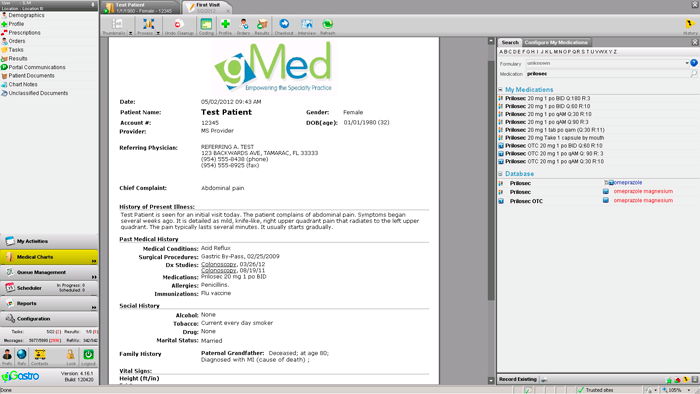Image resolution: width=700 pixels, height=394 pixels.
Task: Click the formulary help question icon
Action: pyautogui.click(x=694, y=63)
